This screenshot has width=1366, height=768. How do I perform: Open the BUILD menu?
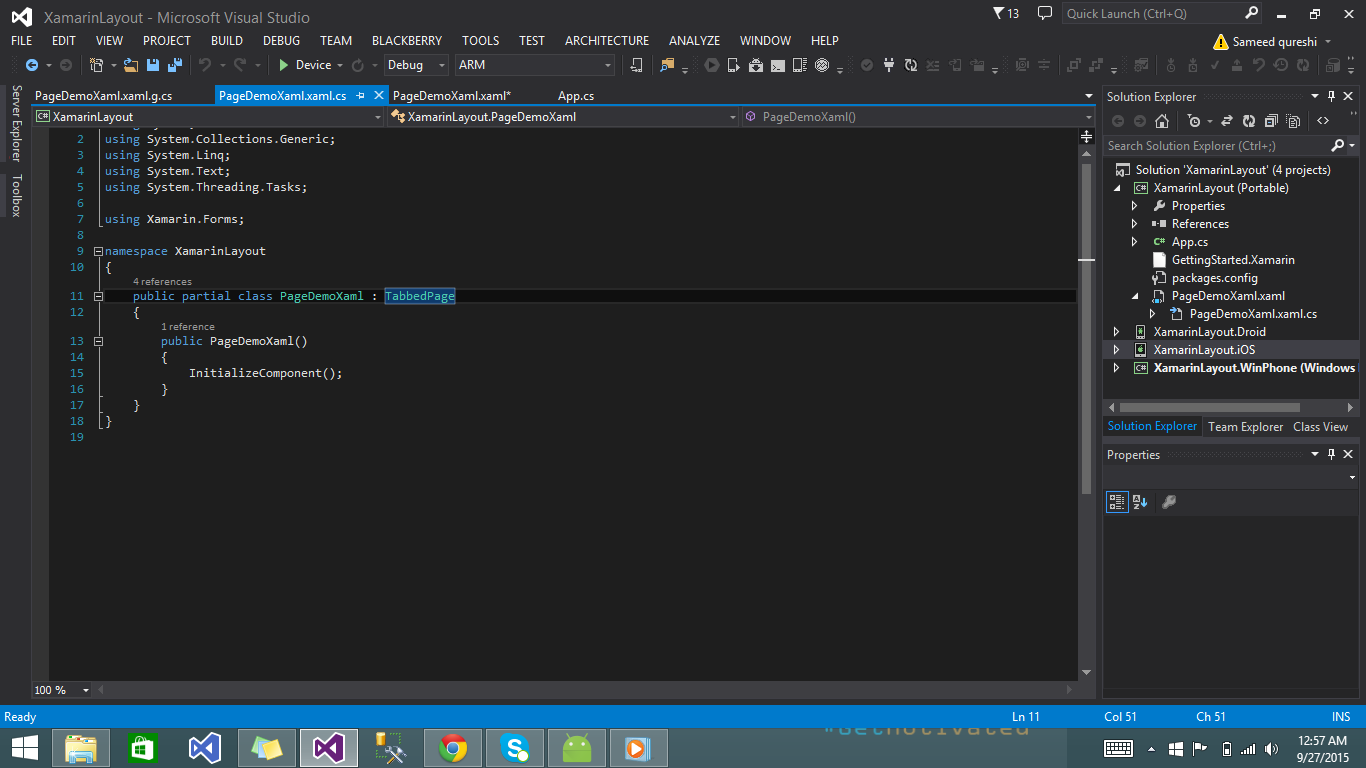pyautogui.click(x=227, y=41)
